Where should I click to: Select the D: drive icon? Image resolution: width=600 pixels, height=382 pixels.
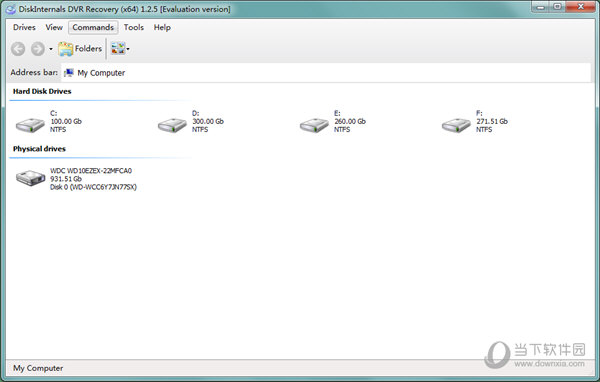click(x=172, y=125)
